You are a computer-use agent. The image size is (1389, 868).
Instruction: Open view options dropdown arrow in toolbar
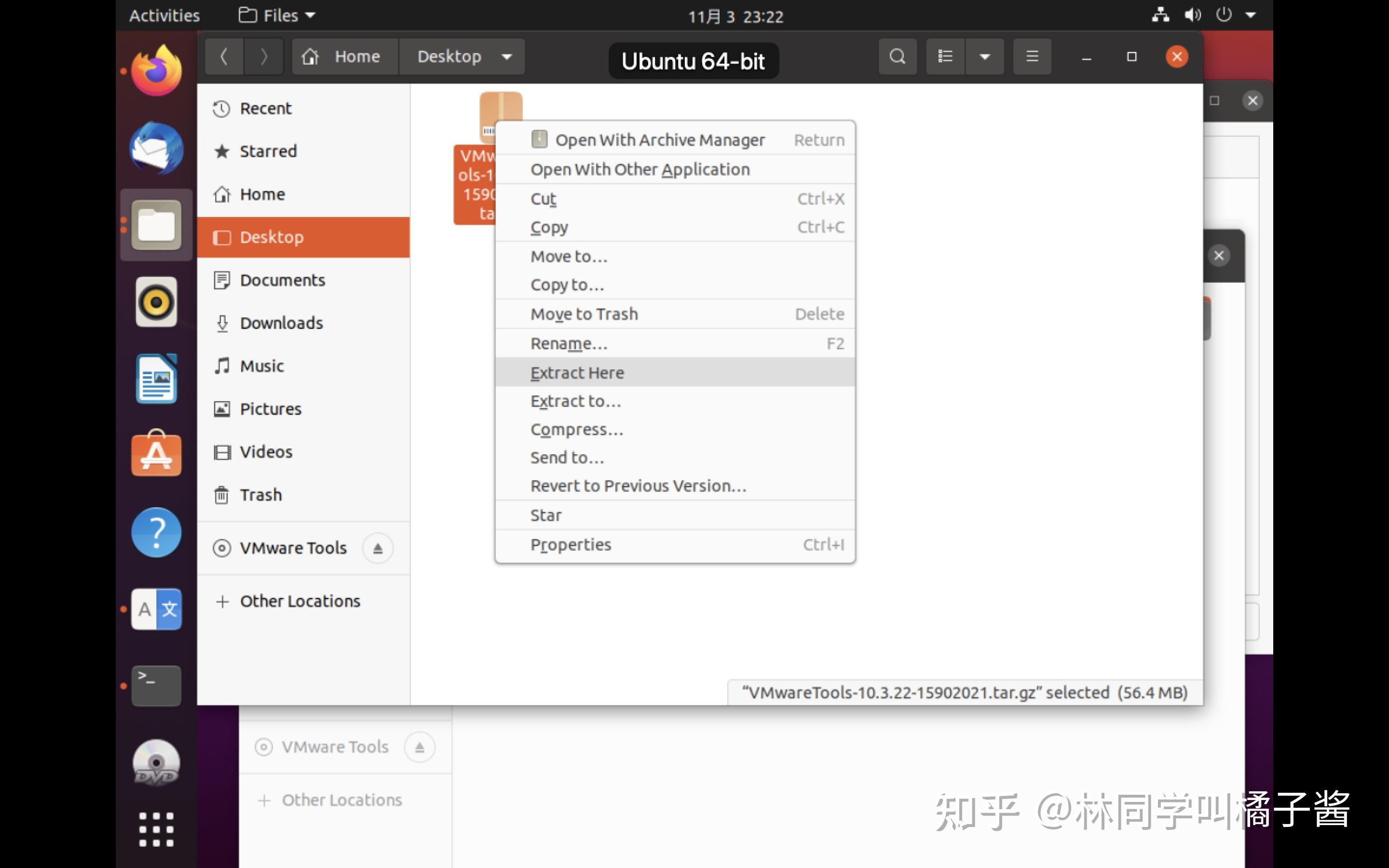click(x=985, y=56)
